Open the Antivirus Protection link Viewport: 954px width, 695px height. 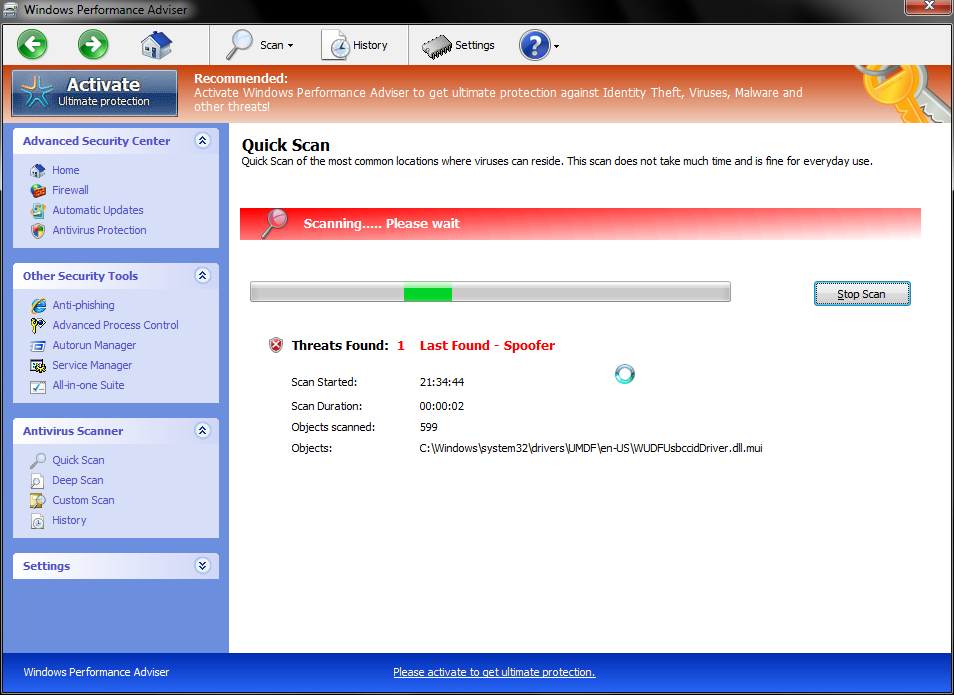point(99,230)
